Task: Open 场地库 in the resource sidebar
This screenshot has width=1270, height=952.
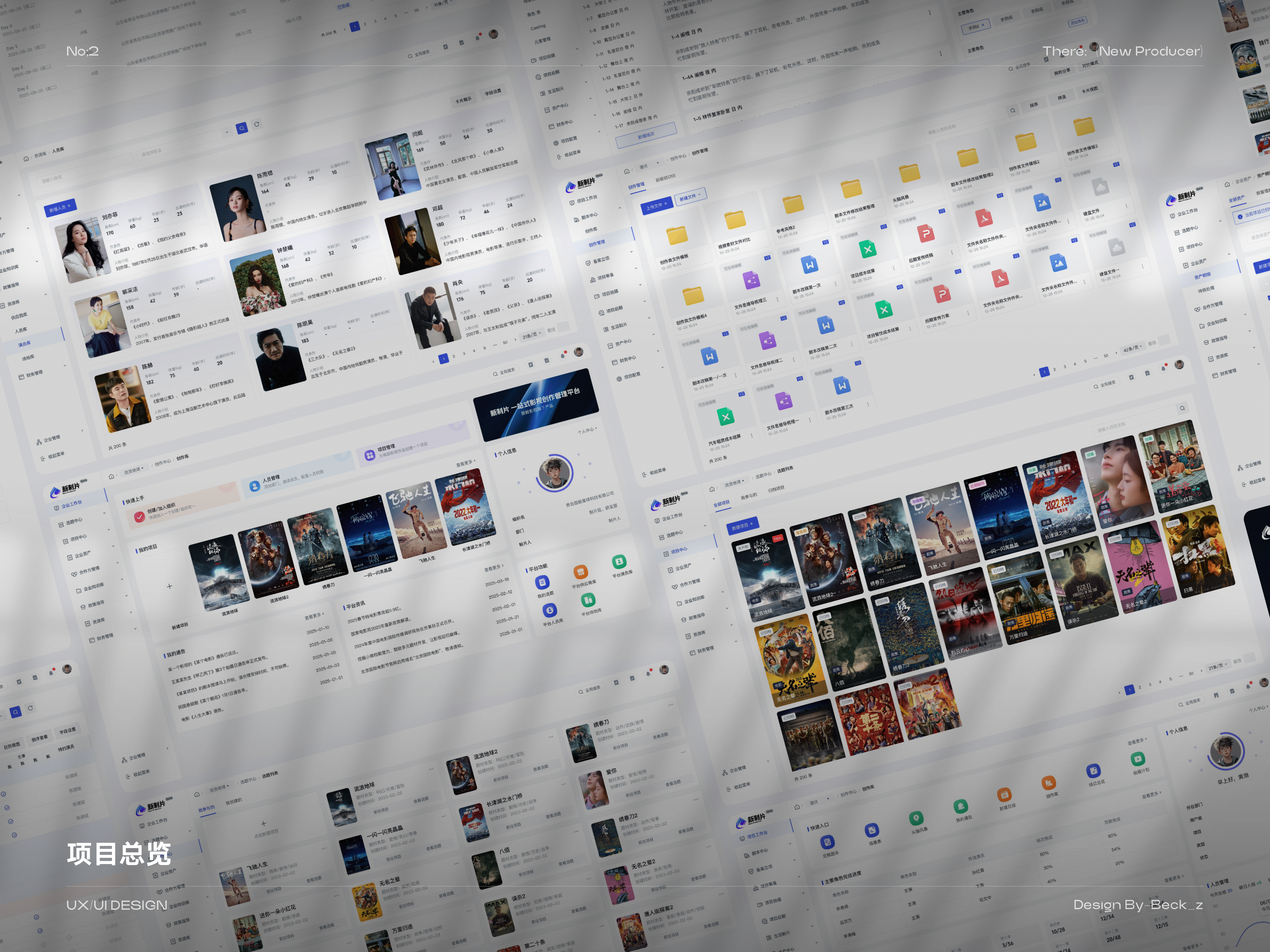Action: pyautogui.click(x=27, y=358)
